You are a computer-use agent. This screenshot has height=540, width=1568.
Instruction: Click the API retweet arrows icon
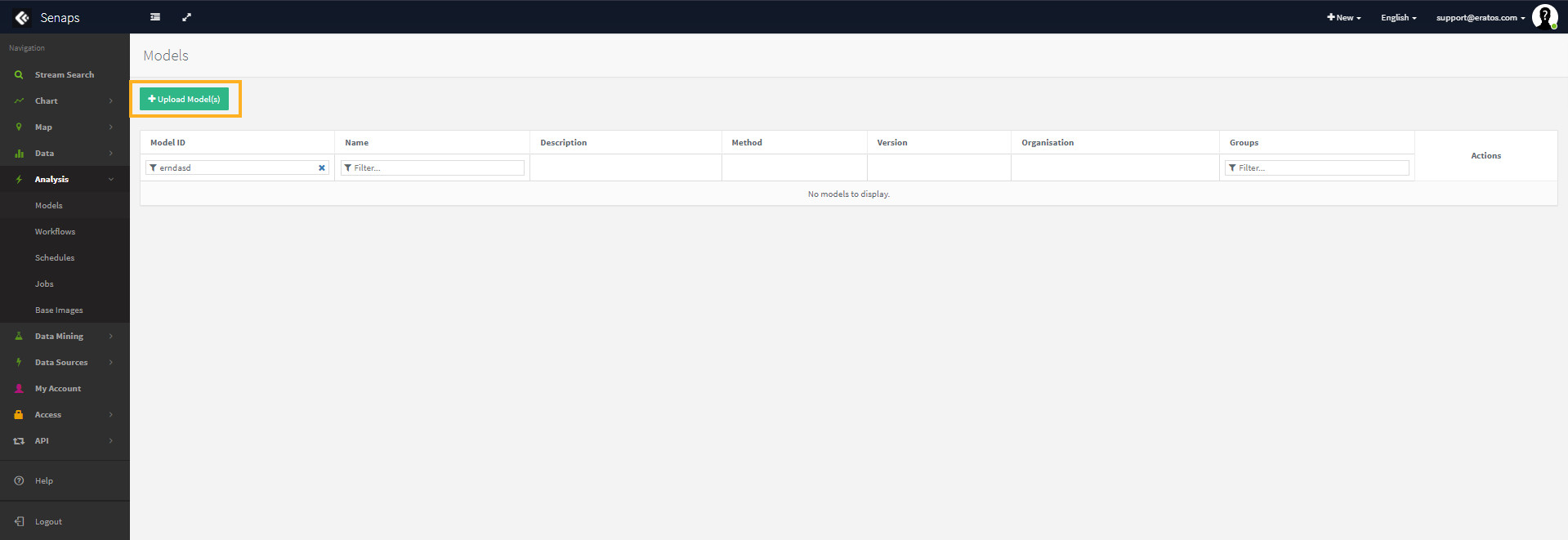click(19, 440)
